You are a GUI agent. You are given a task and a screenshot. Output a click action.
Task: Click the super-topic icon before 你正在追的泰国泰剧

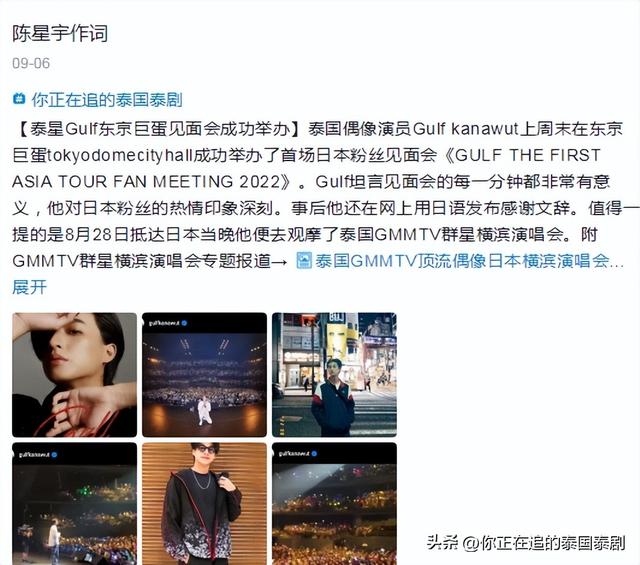[x=19, y=100]
